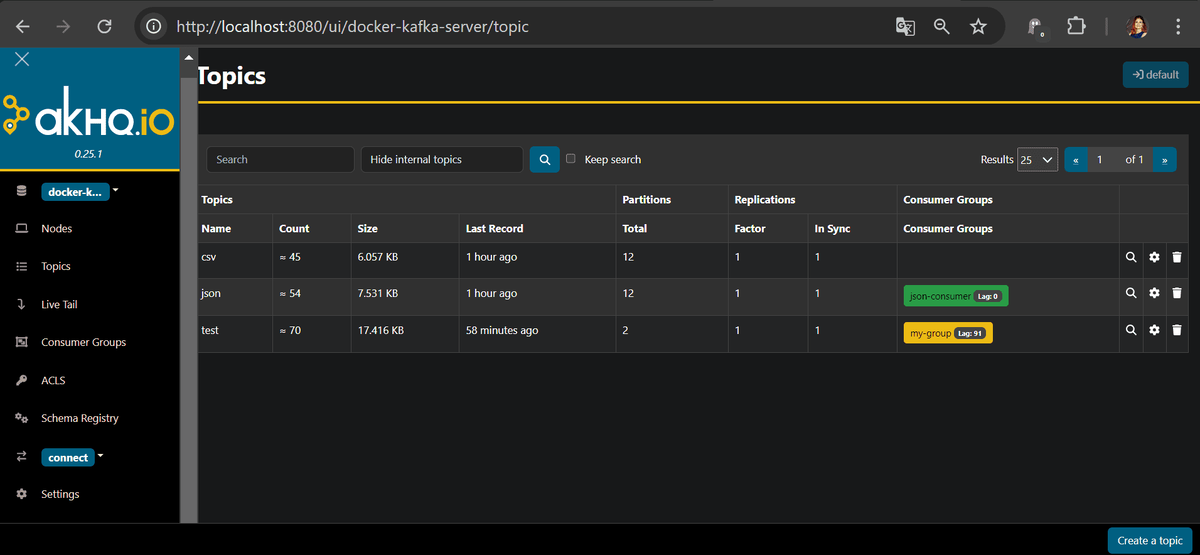Click the page number 1 field
Image resolution: width=1200 pixels, height=555 pixels.
(x=1100, y=159)
